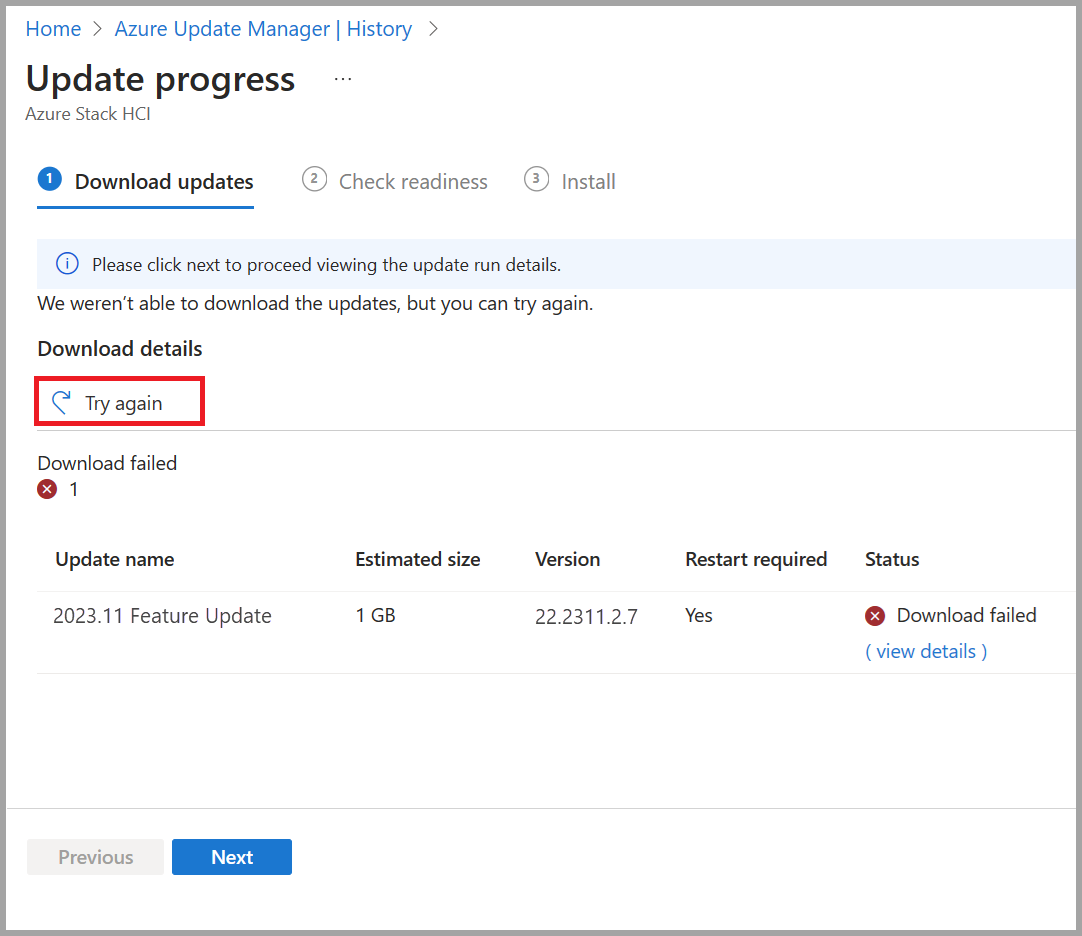The width and height of the screenshot is (1082, 936).
Task: Click the 'Please click next to proceed' message
Action: (326, 264)
